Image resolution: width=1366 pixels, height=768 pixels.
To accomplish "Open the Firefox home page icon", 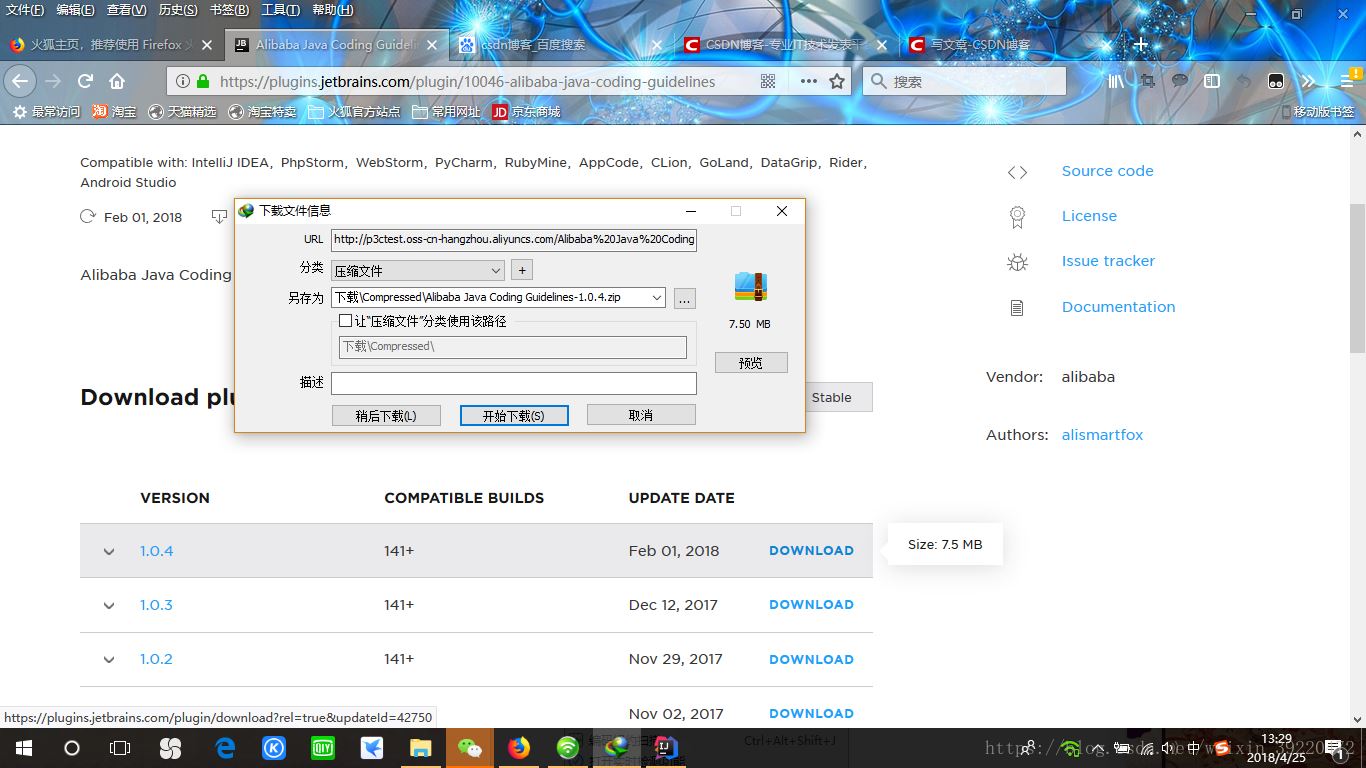I will [117, 81].
